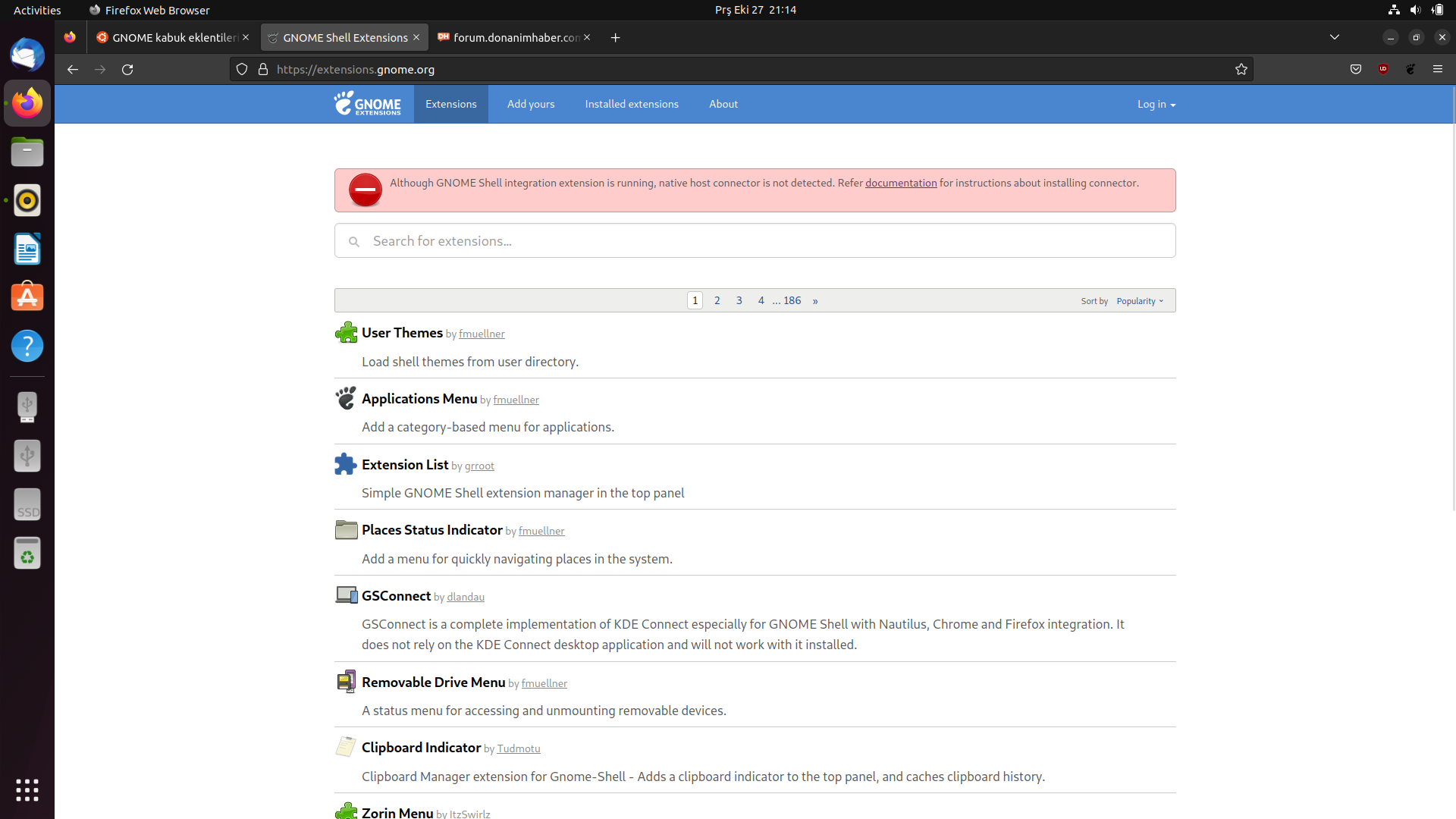The width and height of the screenshot is (1456, 819).
Task: Open Firefox hamburger application menu
Action: coord(1438,70)
